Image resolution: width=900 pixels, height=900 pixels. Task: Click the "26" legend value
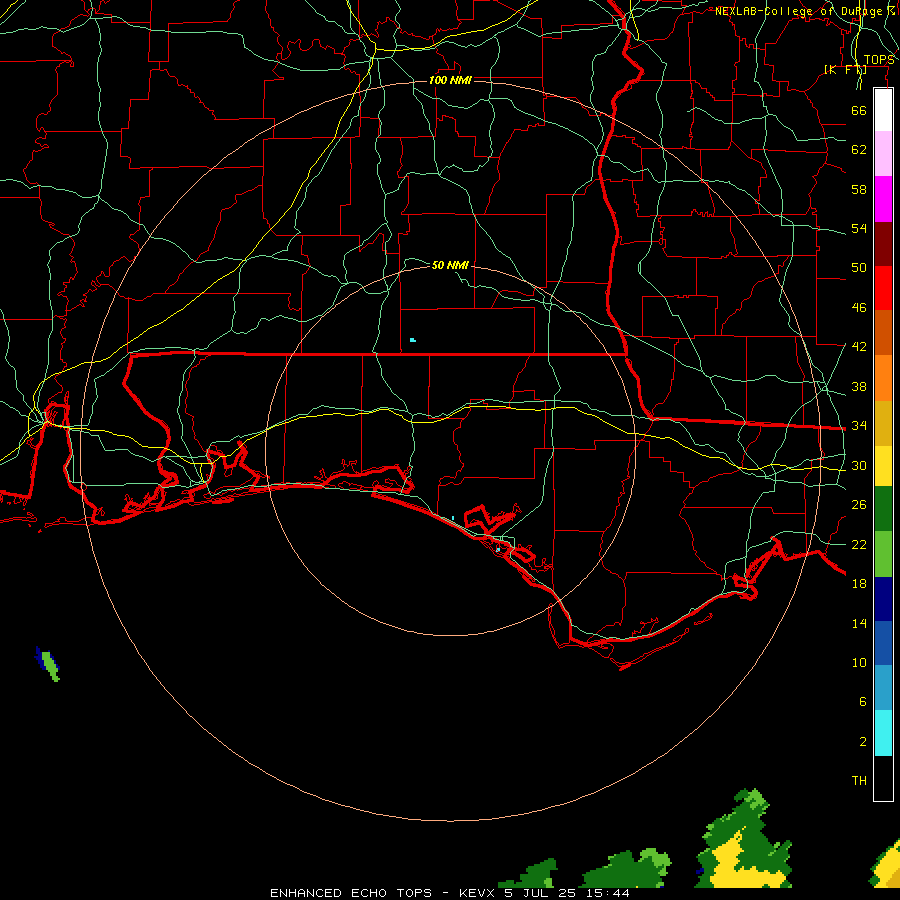(x=859, y=505)
